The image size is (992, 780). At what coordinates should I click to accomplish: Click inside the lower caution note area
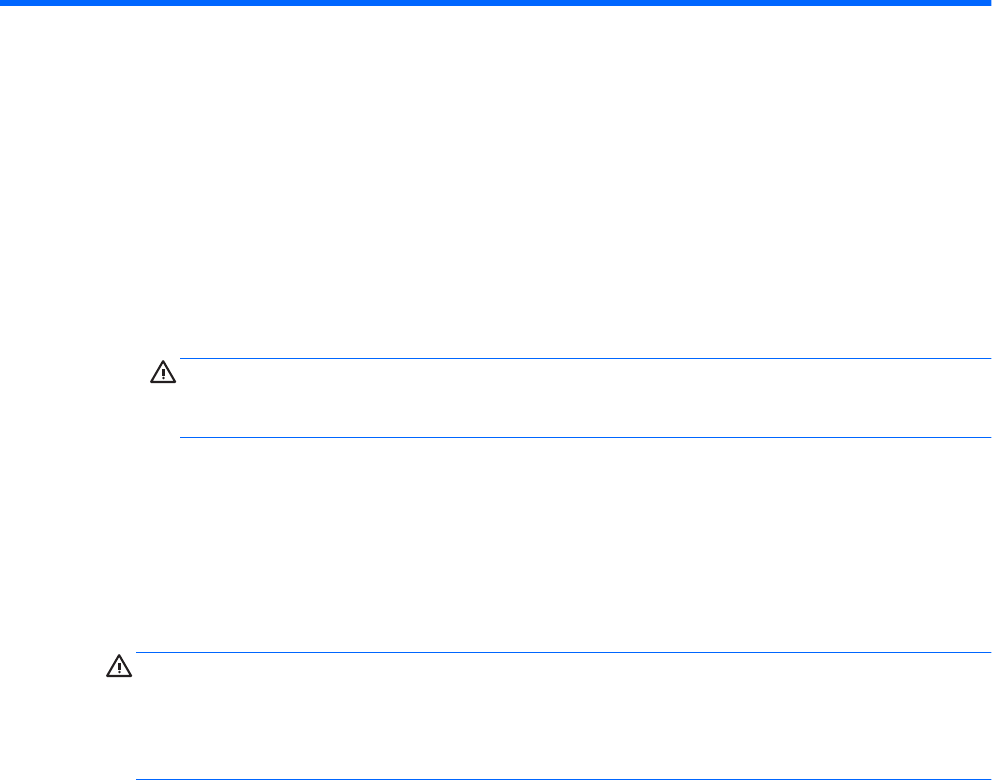562,716
